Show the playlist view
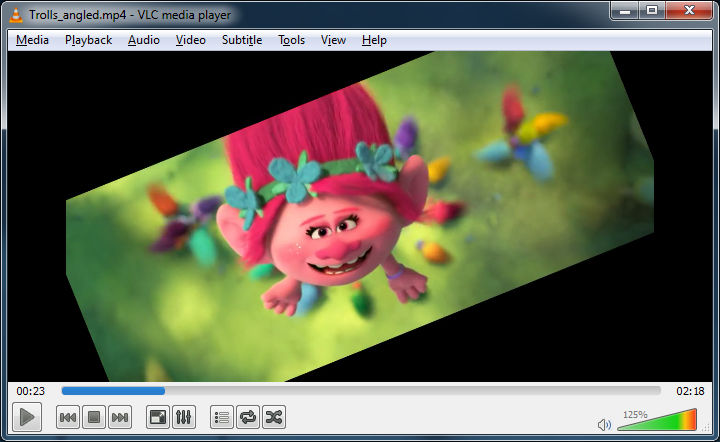The image size is (720, 442). point(222,417)
